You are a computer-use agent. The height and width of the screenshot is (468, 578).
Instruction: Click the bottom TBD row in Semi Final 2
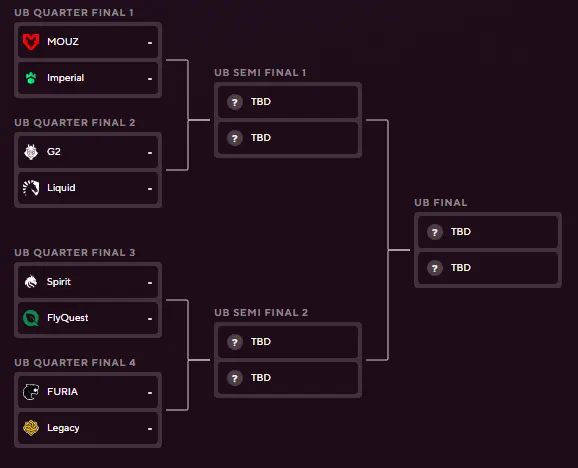[288, 378]
